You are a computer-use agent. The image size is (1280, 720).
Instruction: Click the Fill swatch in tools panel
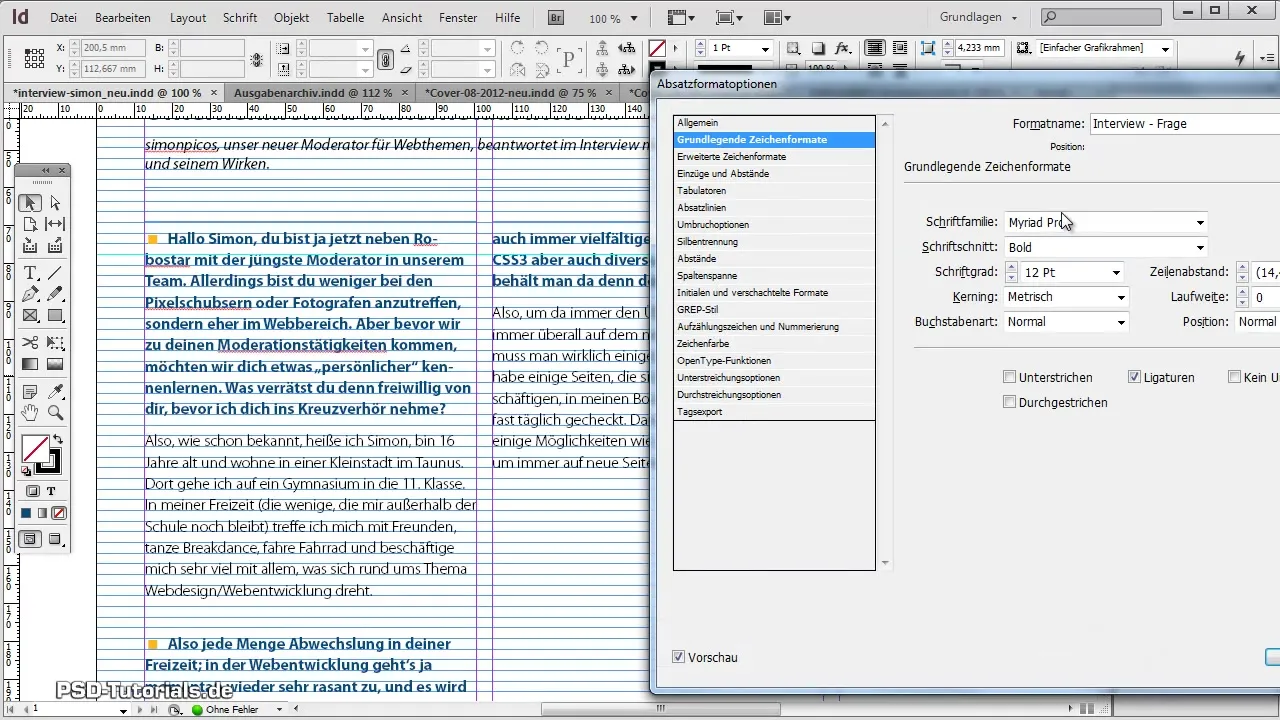pos(36,449)
